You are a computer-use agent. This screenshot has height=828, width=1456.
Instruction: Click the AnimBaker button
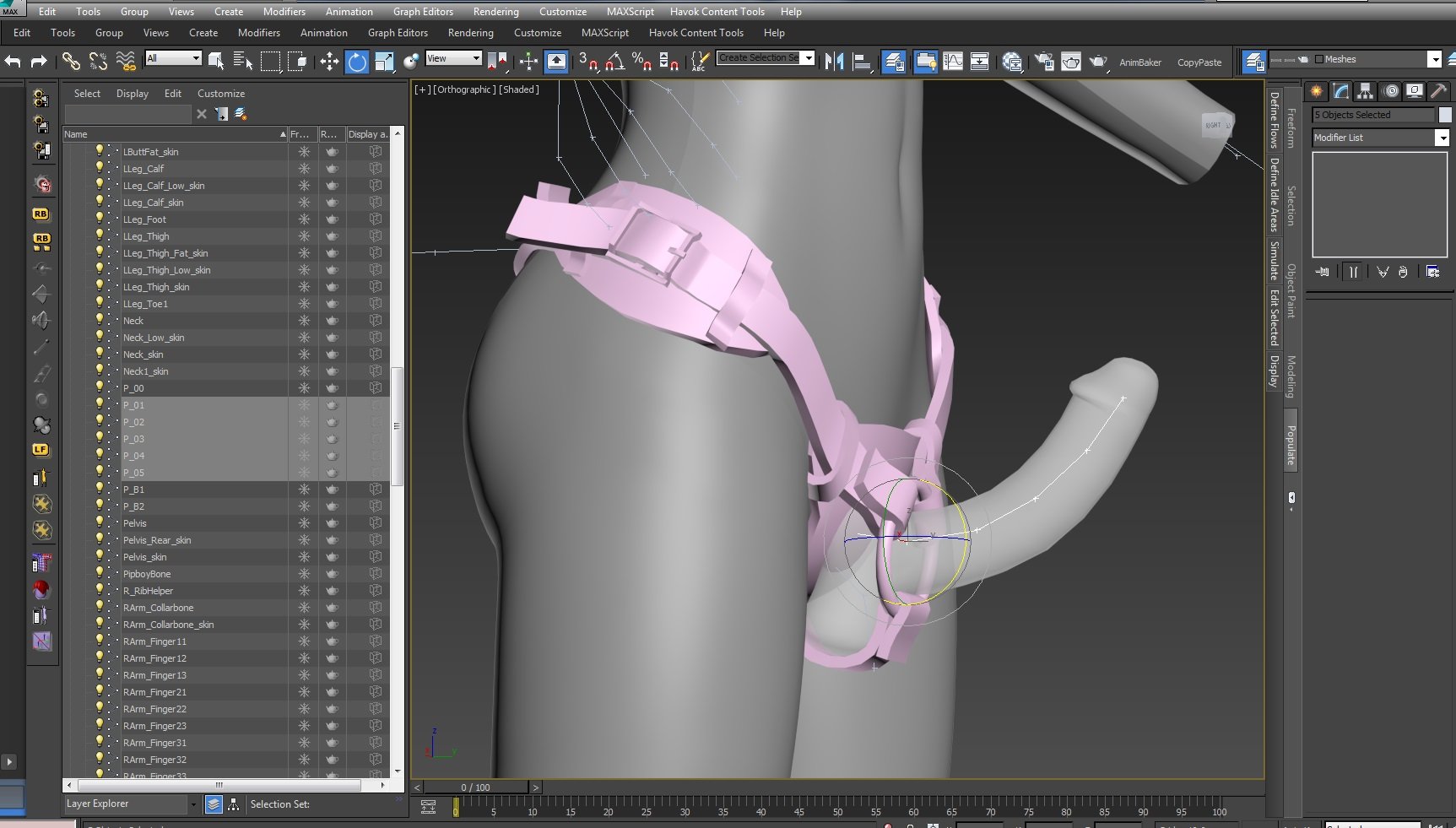pos(1140,62)
